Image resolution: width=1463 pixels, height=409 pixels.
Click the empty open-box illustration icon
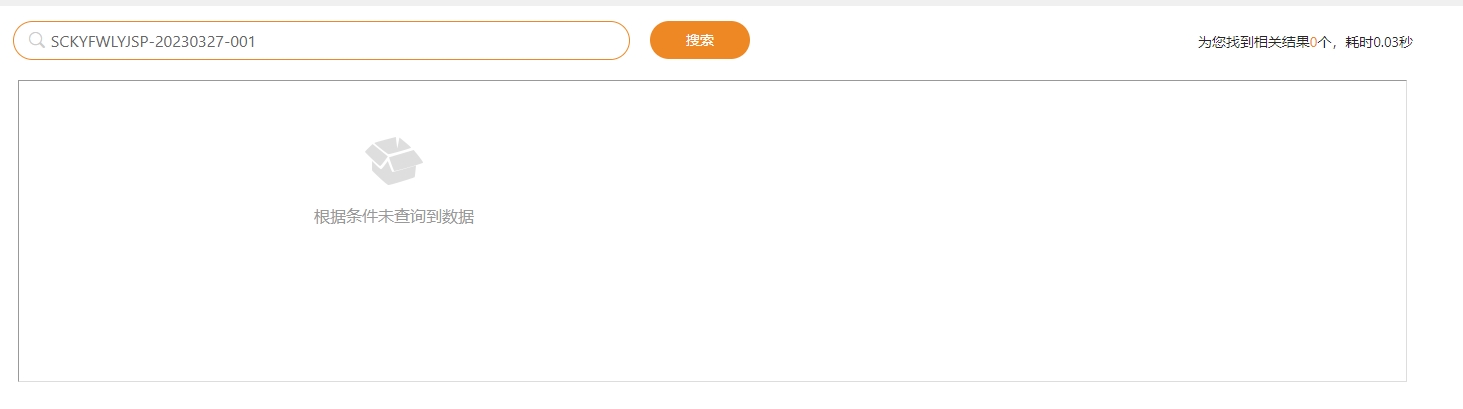393,161
